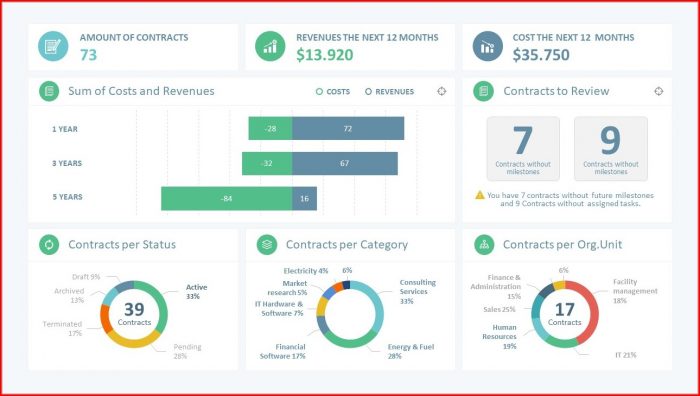Click the Contracts per Org.Unit hierarchy icon
700x396 pixels.
(484, 245)
